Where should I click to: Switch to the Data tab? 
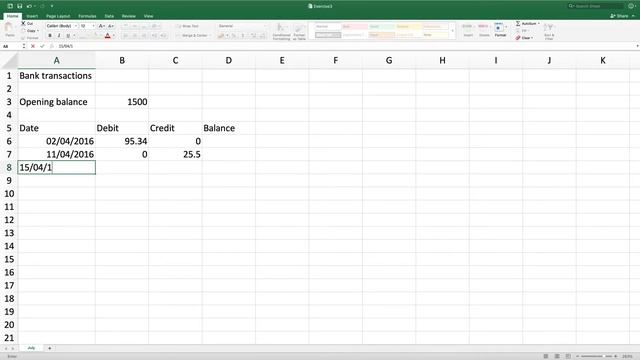point(109,16)
